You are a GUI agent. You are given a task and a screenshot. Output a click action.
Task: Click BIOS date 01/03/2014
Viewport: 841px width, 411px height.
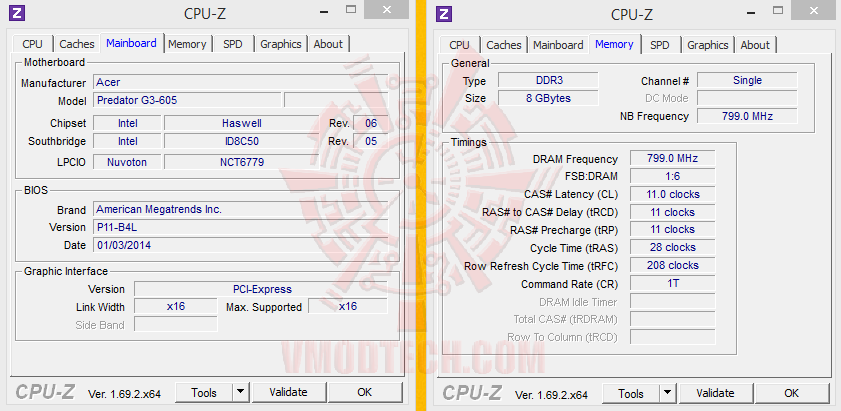[240, 245]
